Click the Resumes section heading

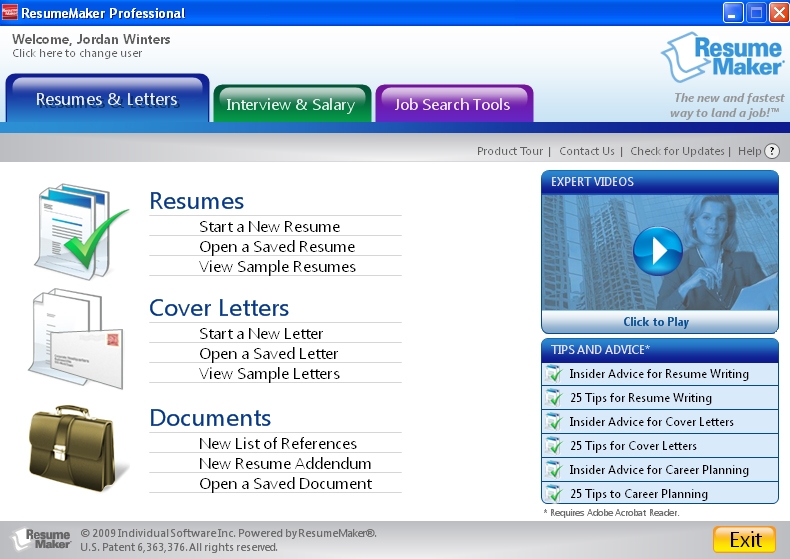pos(196,201)
